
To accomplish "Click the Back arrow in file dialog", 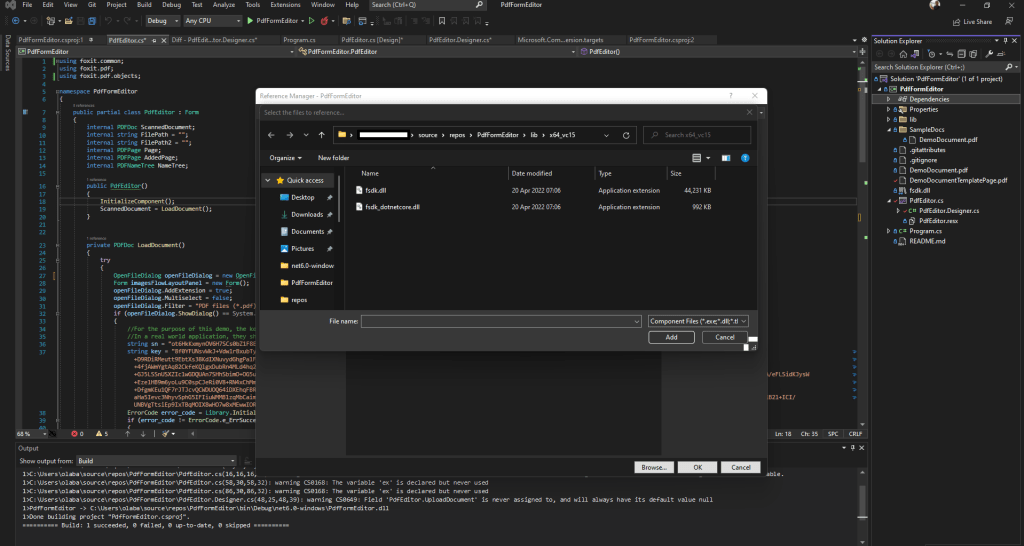I will point(272,135).
